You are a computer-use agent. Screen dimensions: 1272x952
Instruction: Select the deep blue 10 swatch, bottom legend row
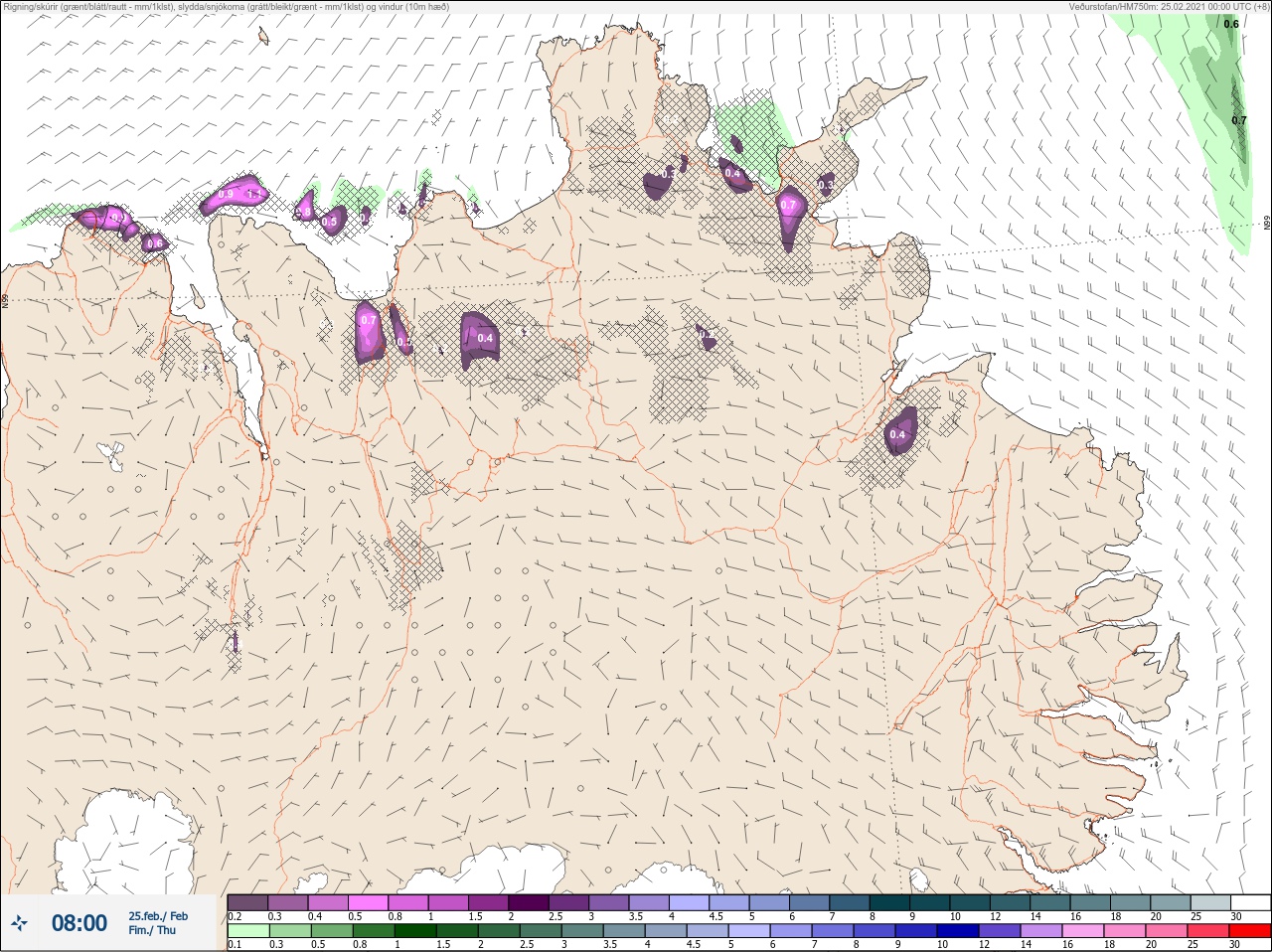[958, 931]
